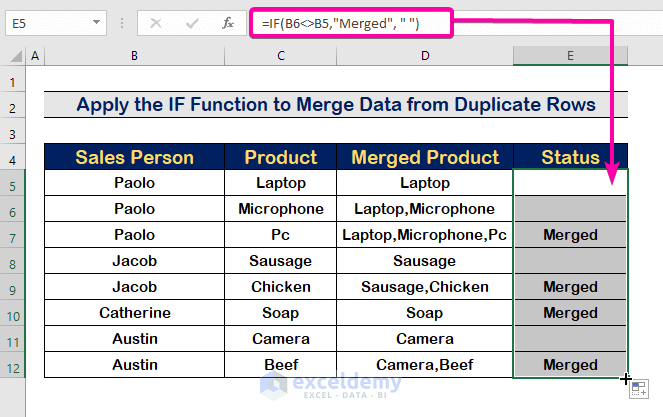Viewport: 663px width, 417px height.
Task: Select column C header
Action: [281, 56]
